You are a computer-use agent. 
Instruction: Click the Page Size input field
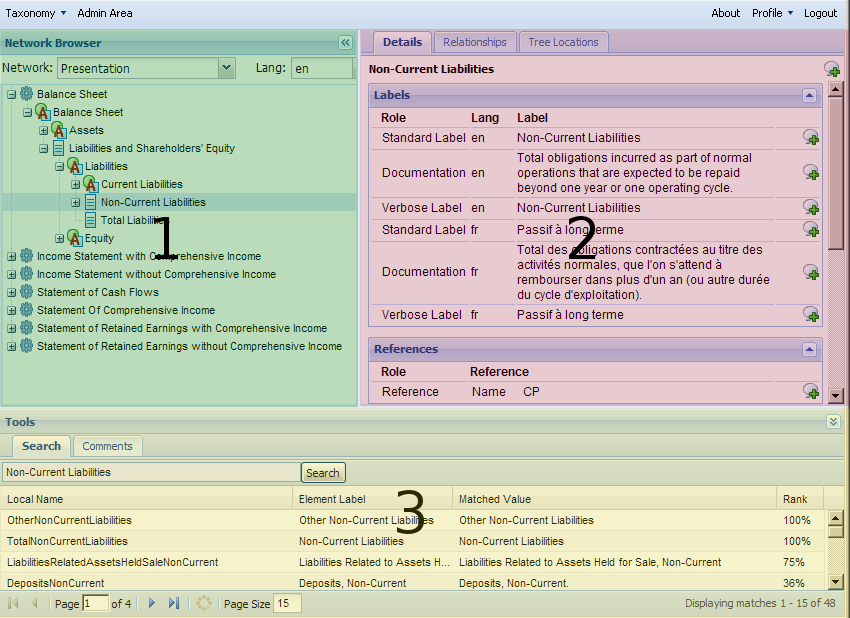[x=286, y=603]
